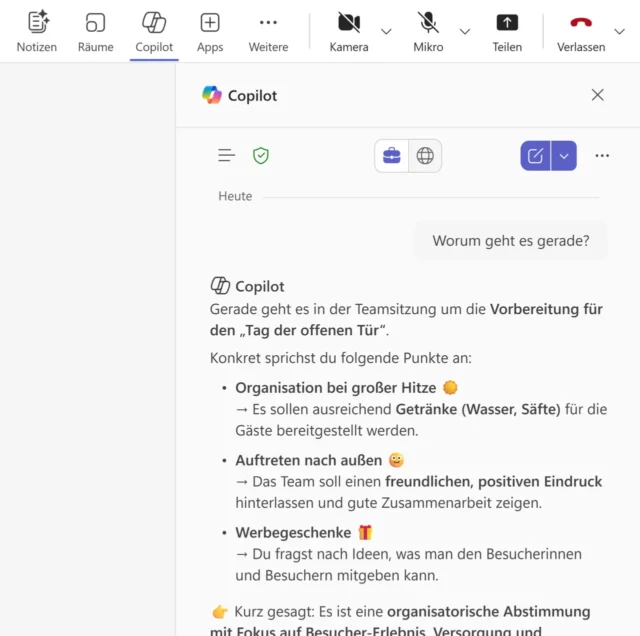Image resolution: width=640 pixels, height=636 pixels.
Task: Expand leave options chevron
Action: [x=619, y=31]
